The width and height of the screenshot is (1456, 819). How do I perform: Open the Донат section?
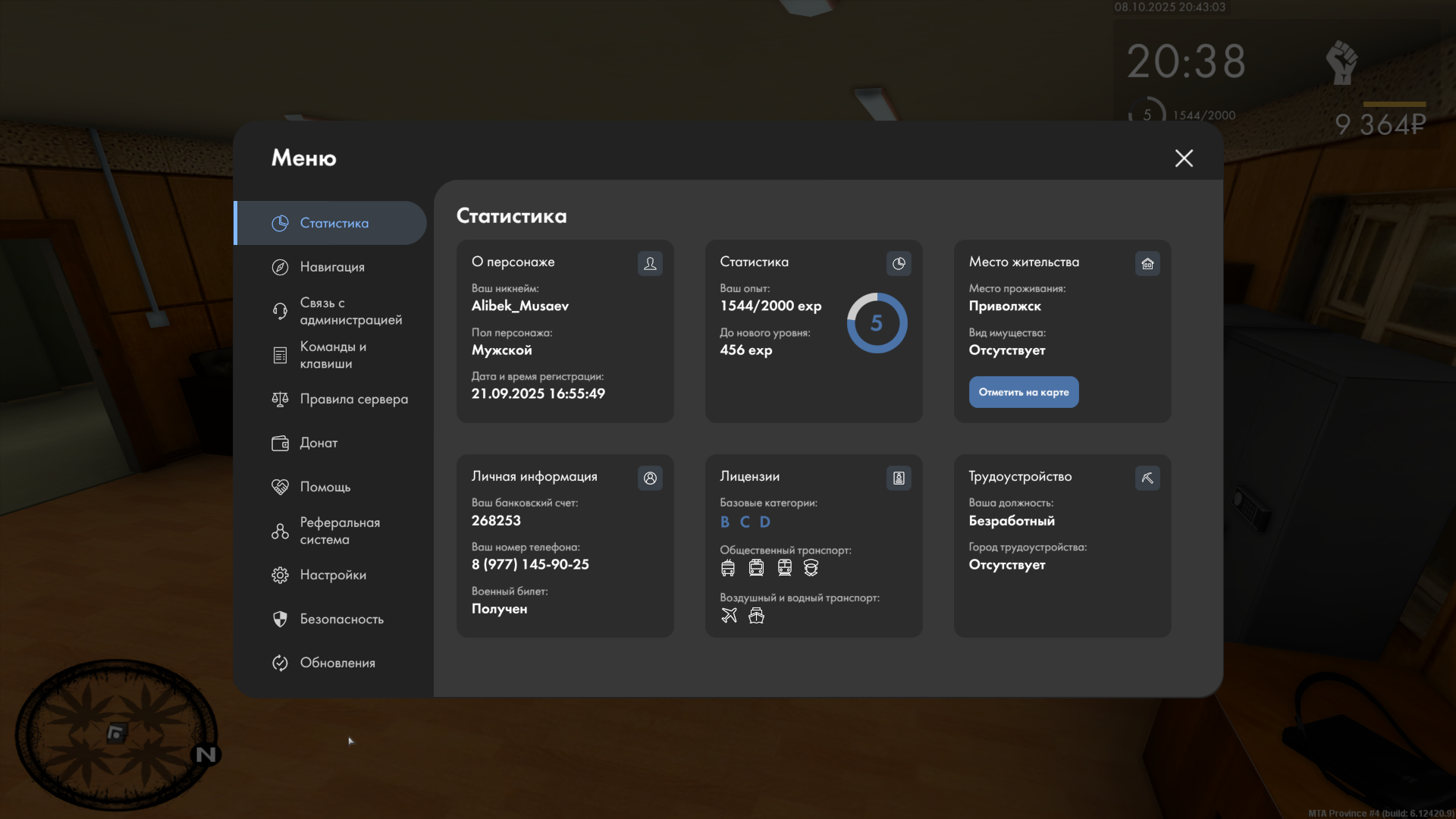(318, 443)
